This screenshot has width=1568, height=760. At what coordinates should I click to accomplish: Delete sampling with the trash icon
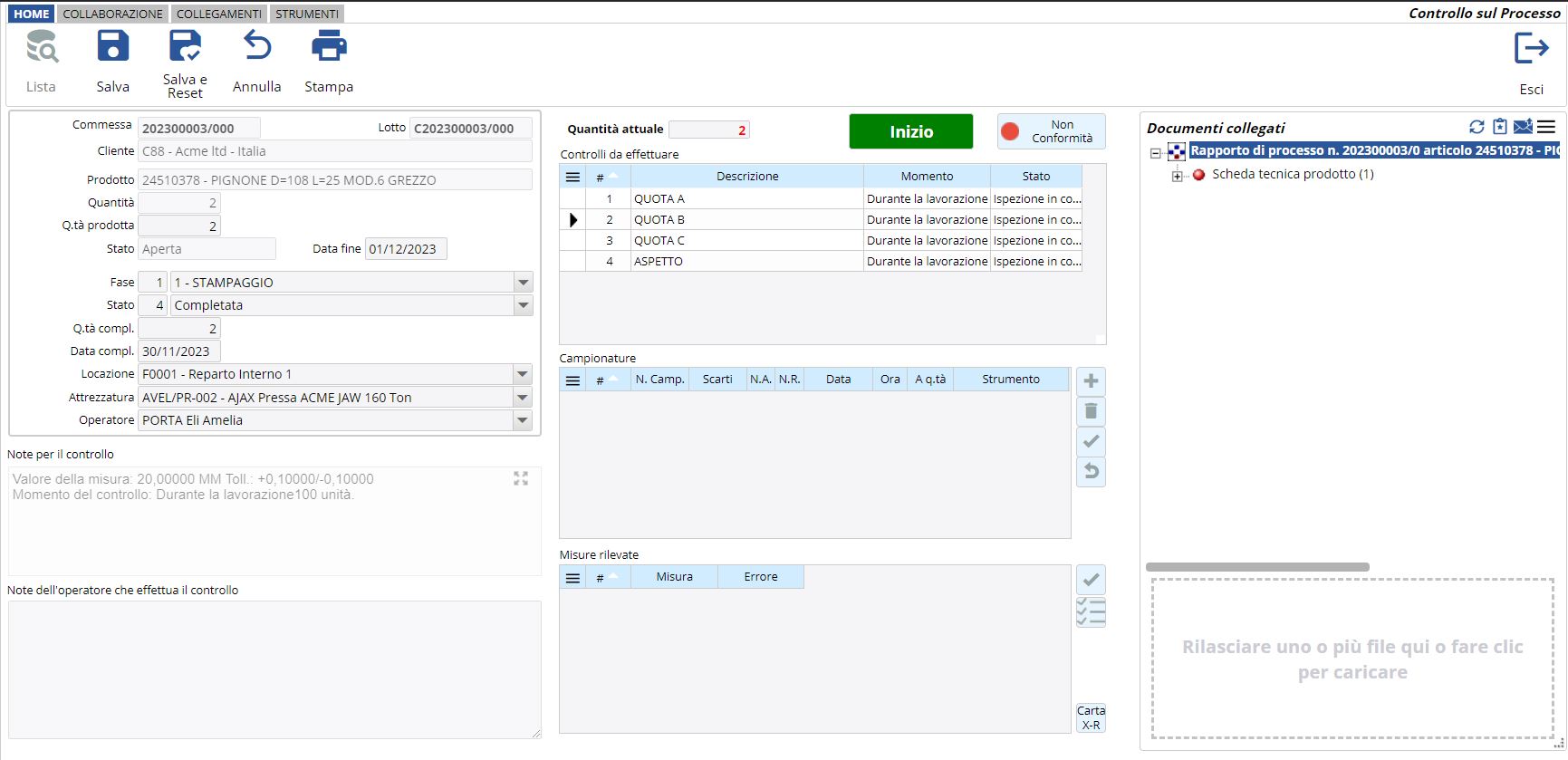tap(1091, 411)
